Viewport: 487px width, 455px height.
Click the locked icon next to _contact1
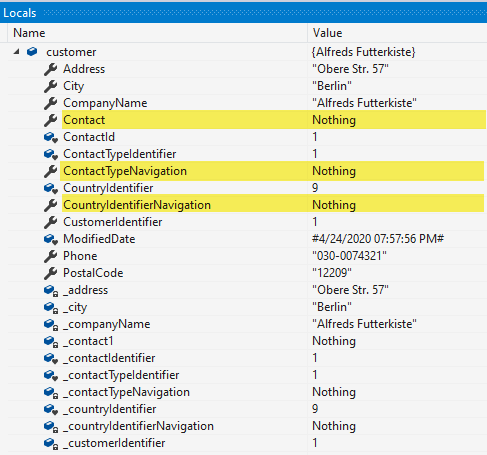[51, 341]
